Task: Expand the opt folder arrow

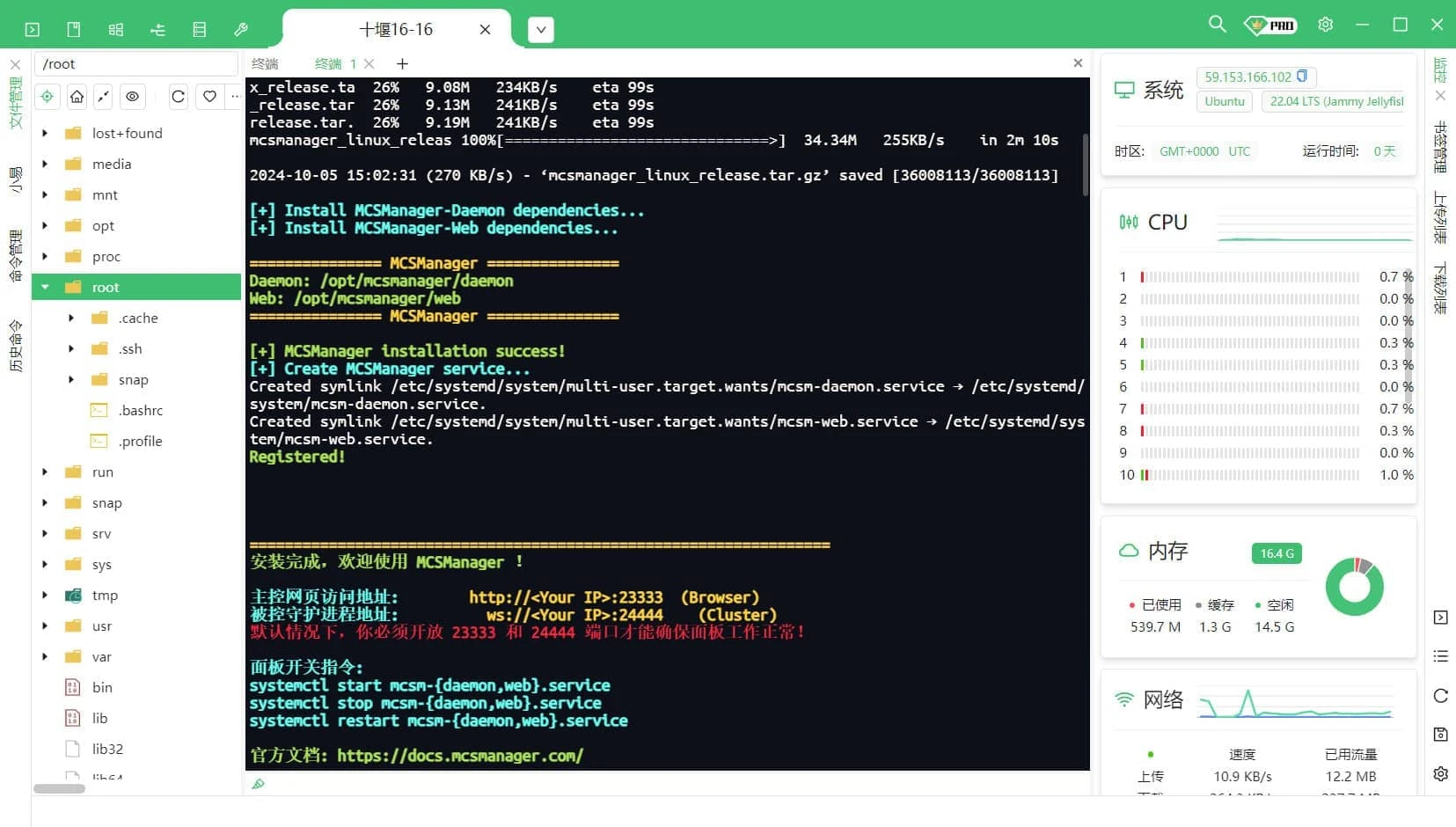Action: tap(45, 225)
